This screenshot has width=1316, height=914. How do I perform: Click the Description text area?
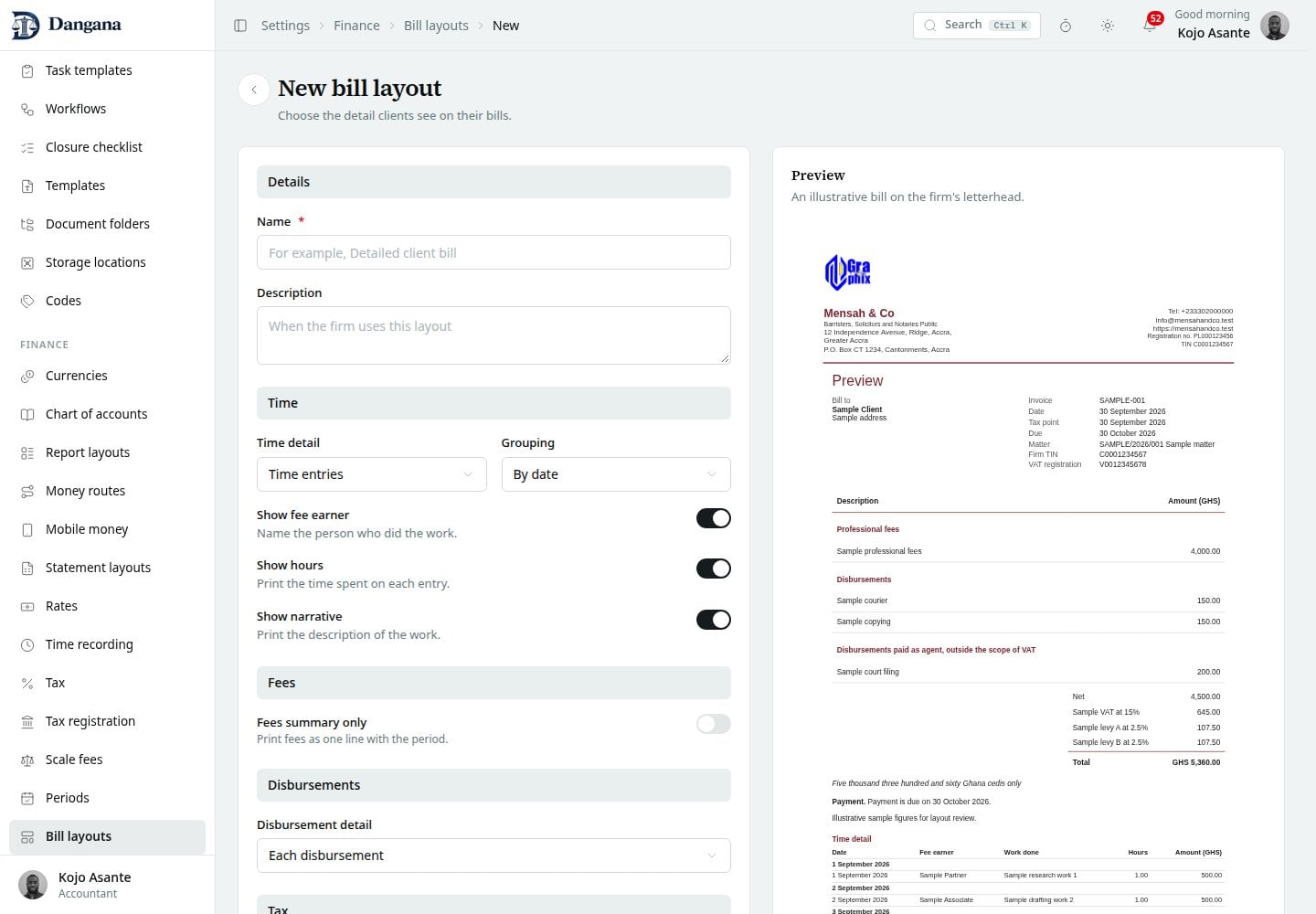click(493, 335)
